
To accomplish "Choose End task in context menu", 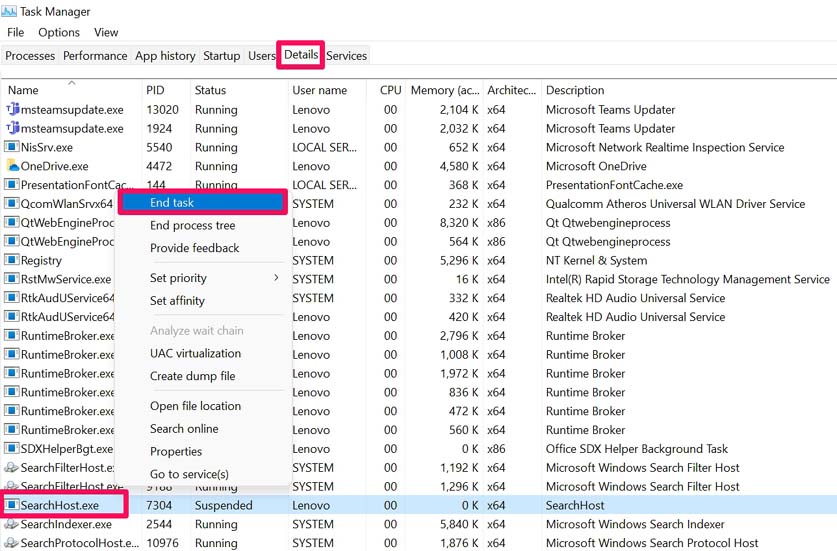I will click(202, 202).
